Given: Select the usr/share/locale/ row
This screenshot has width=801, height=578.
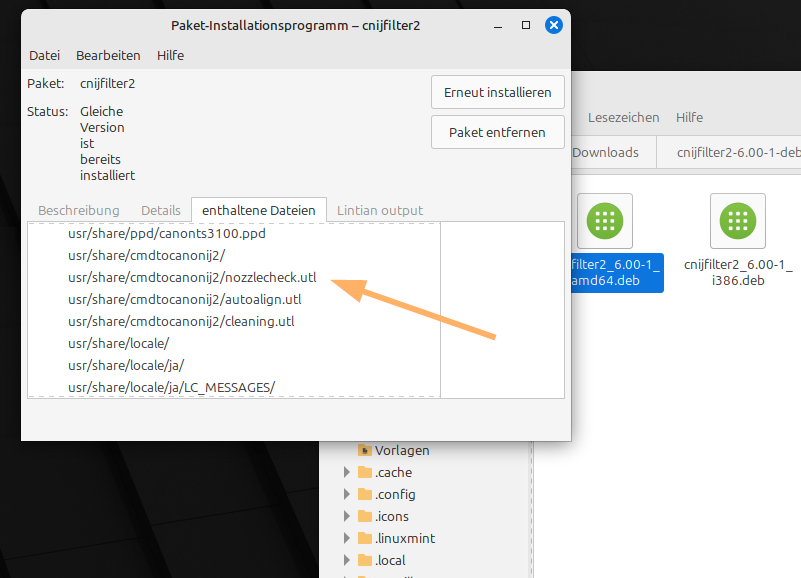Looking at the screenshot, I should click(234, 343).
